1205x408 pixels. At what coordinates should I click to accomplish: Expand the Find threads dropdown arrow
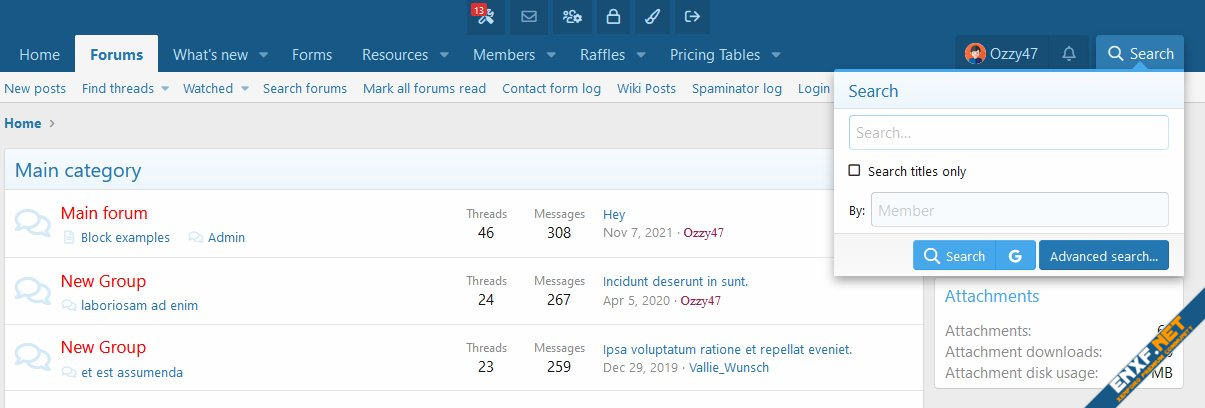pos(166,89)
